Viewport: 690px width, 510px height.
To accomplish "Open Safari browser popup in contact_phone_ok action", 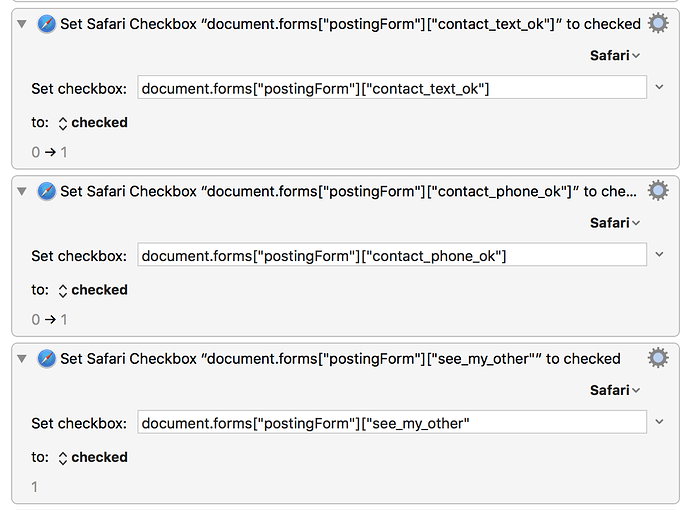I will pos(615,223).
